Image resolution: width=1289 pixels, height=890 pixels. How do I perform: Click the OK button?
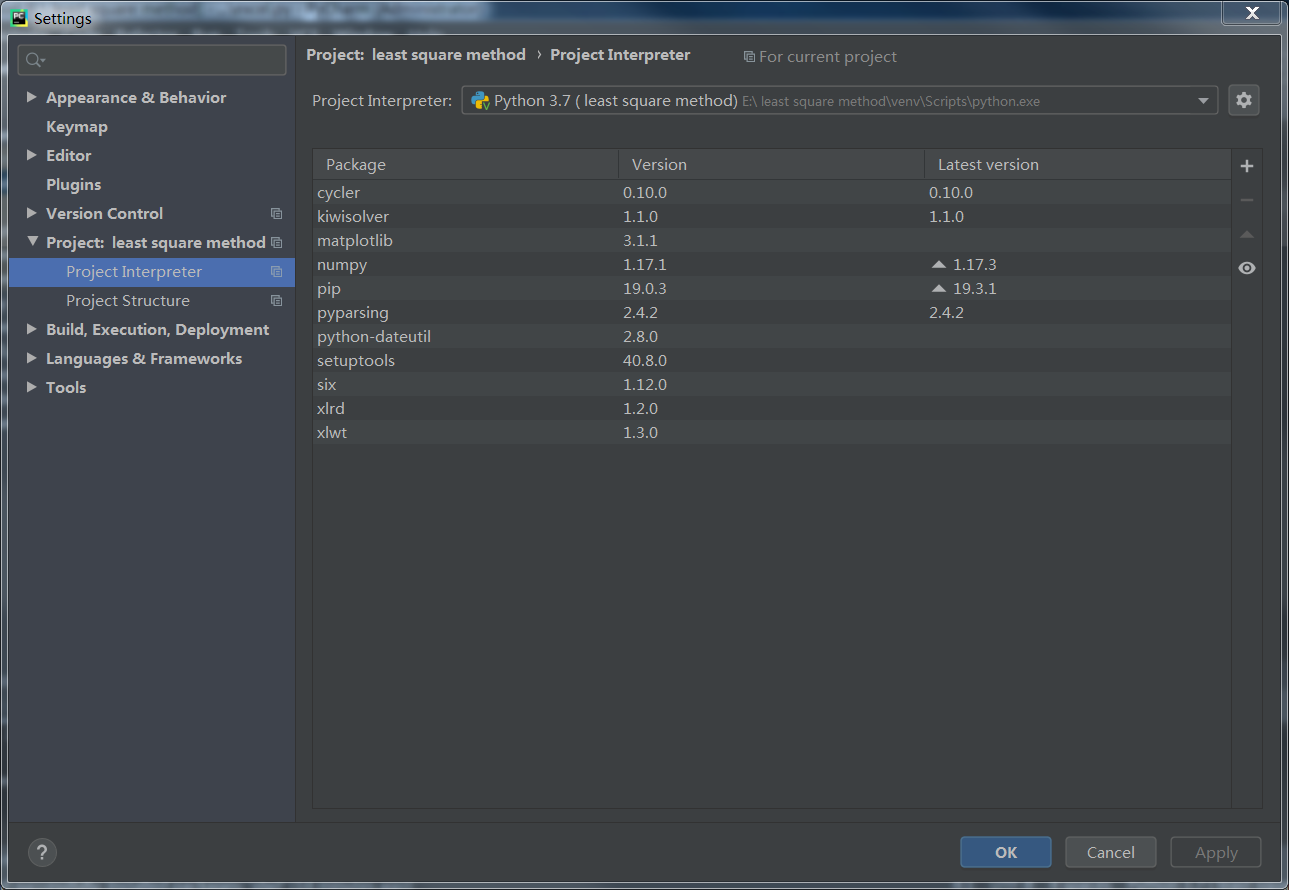pos(1005,852)
